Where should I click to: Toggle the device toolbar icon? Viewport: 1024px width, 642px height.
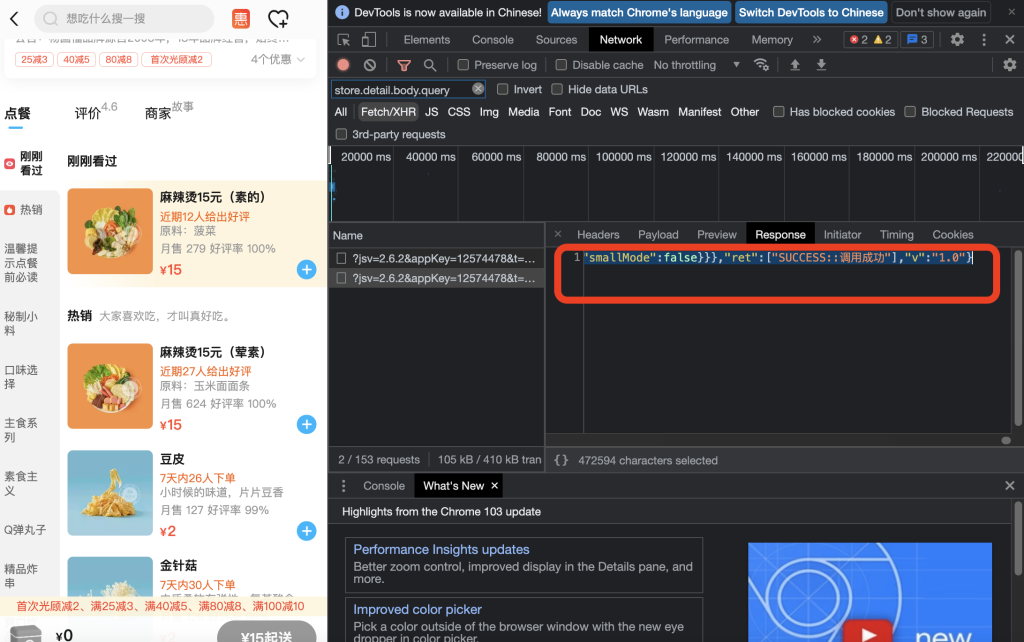pyautogui.click(x=368, y=40)
